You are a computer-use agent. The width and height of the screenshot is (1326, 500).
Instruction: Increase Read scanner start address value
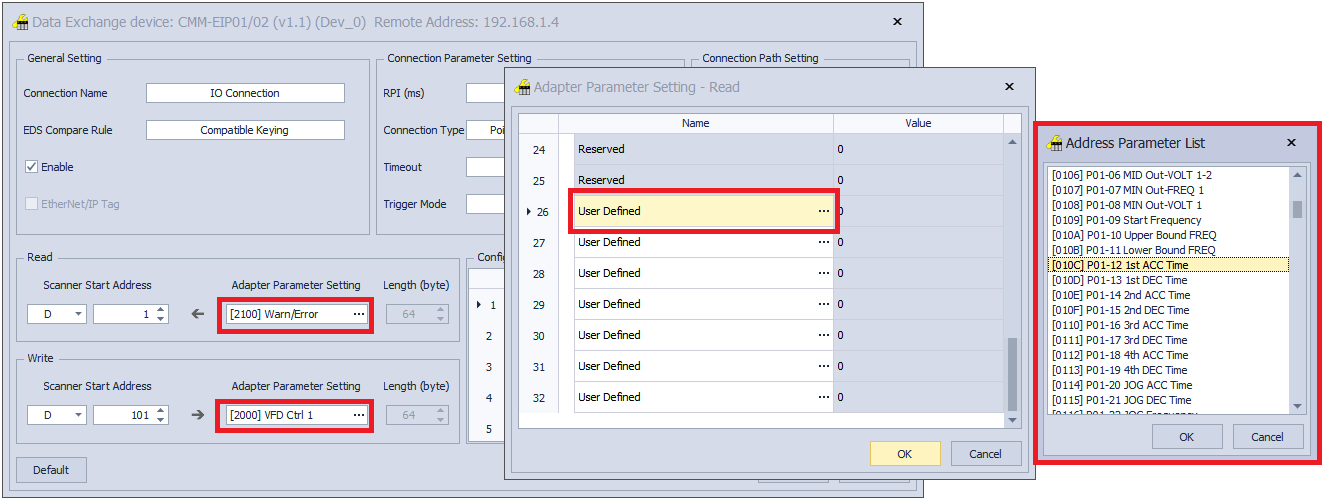[161, 309]
